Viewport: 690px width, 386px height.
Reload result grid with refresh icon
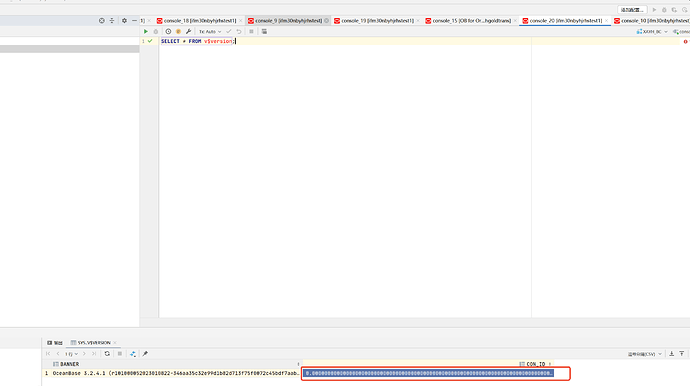point(107,354)
